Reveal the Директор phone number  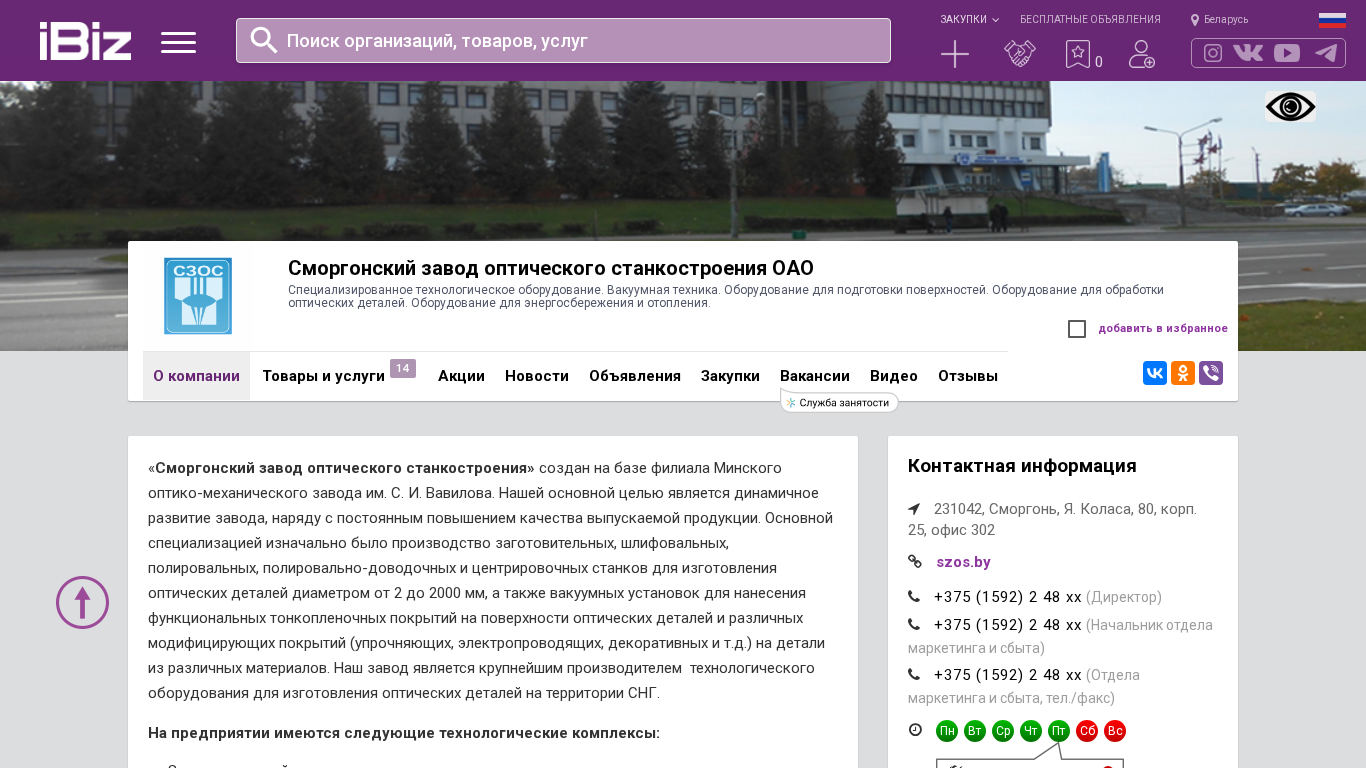pos(1008,597)
